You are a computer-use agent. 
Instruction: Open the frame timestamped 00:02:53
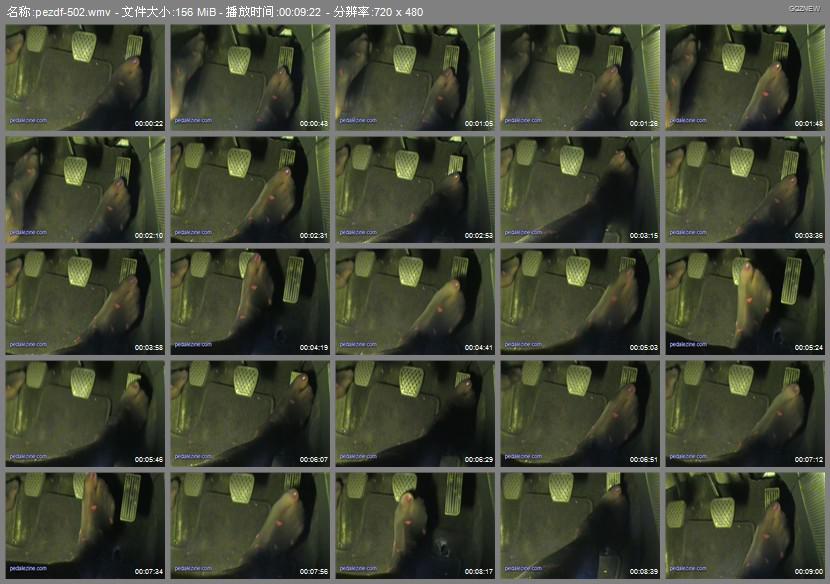click(x=415, y=190)
